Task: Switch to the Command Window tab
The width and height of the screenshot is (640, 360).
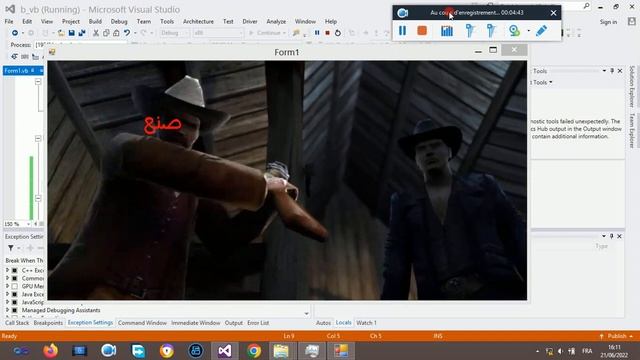Action: pos(142,323)
